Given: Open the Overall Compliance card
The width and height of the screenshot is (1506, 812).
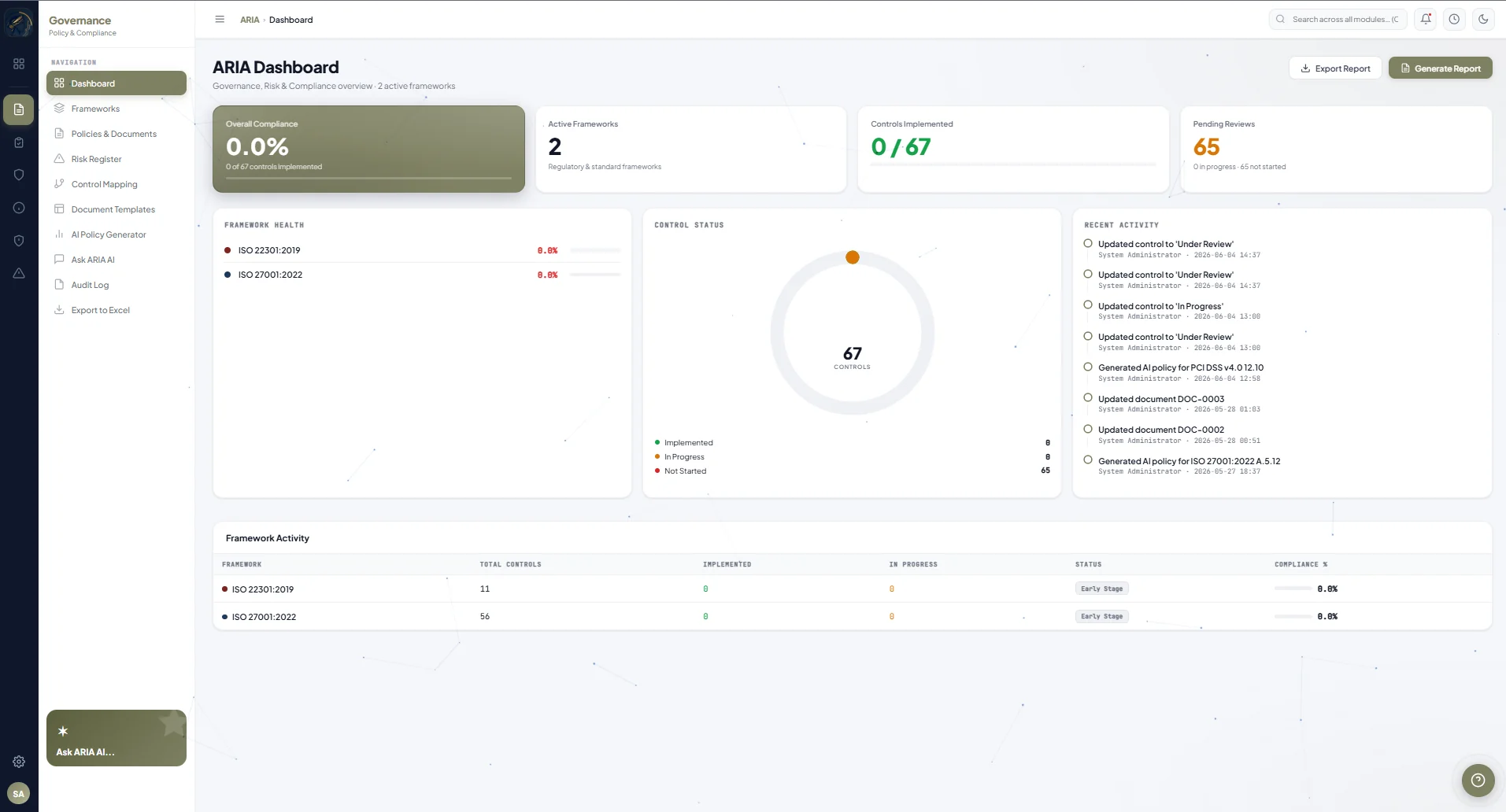Looking at the screenshot, I should point(368,149).
